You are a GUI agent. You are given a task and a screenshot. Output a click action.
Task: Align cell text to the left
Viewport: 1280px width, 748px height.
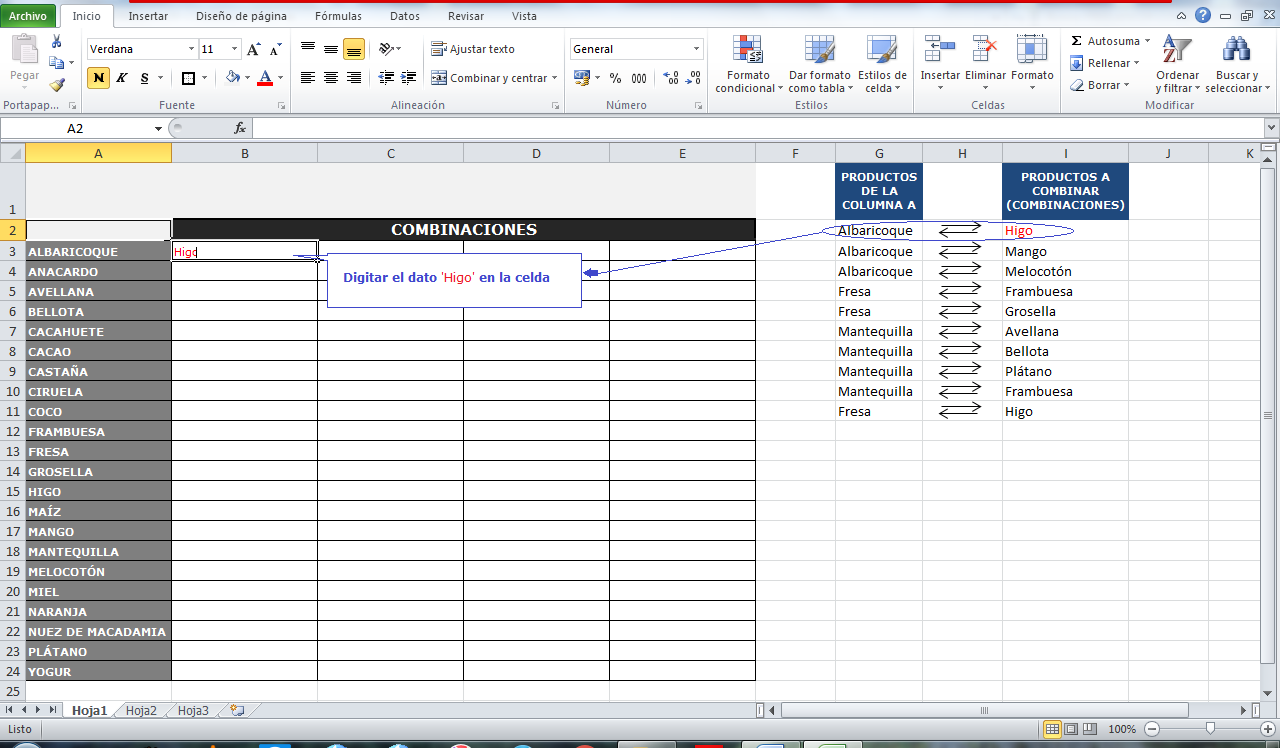pos(308,78)
